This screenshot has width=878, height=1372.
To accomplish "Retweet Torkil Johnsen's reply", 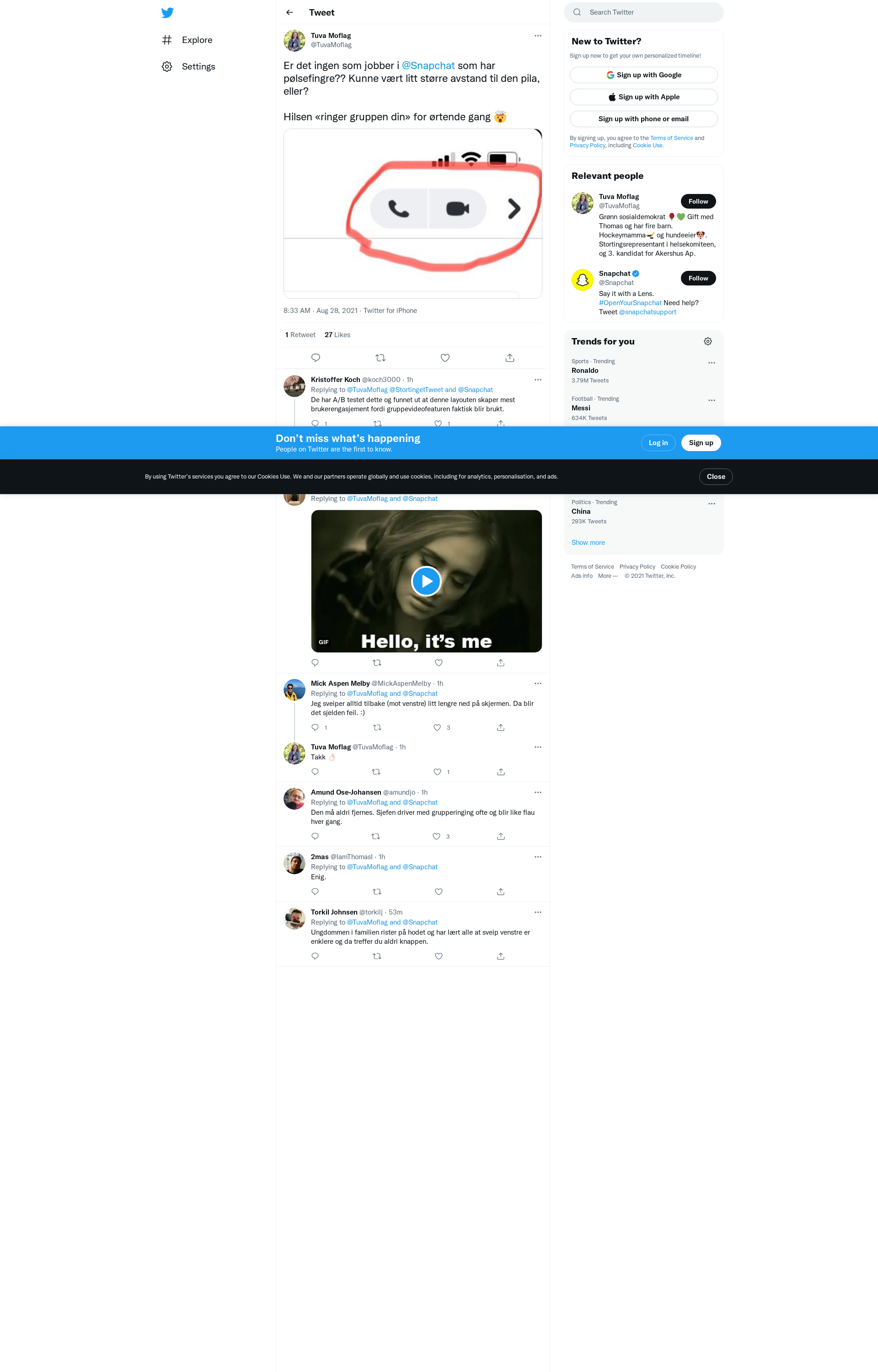I will [377, 956].
